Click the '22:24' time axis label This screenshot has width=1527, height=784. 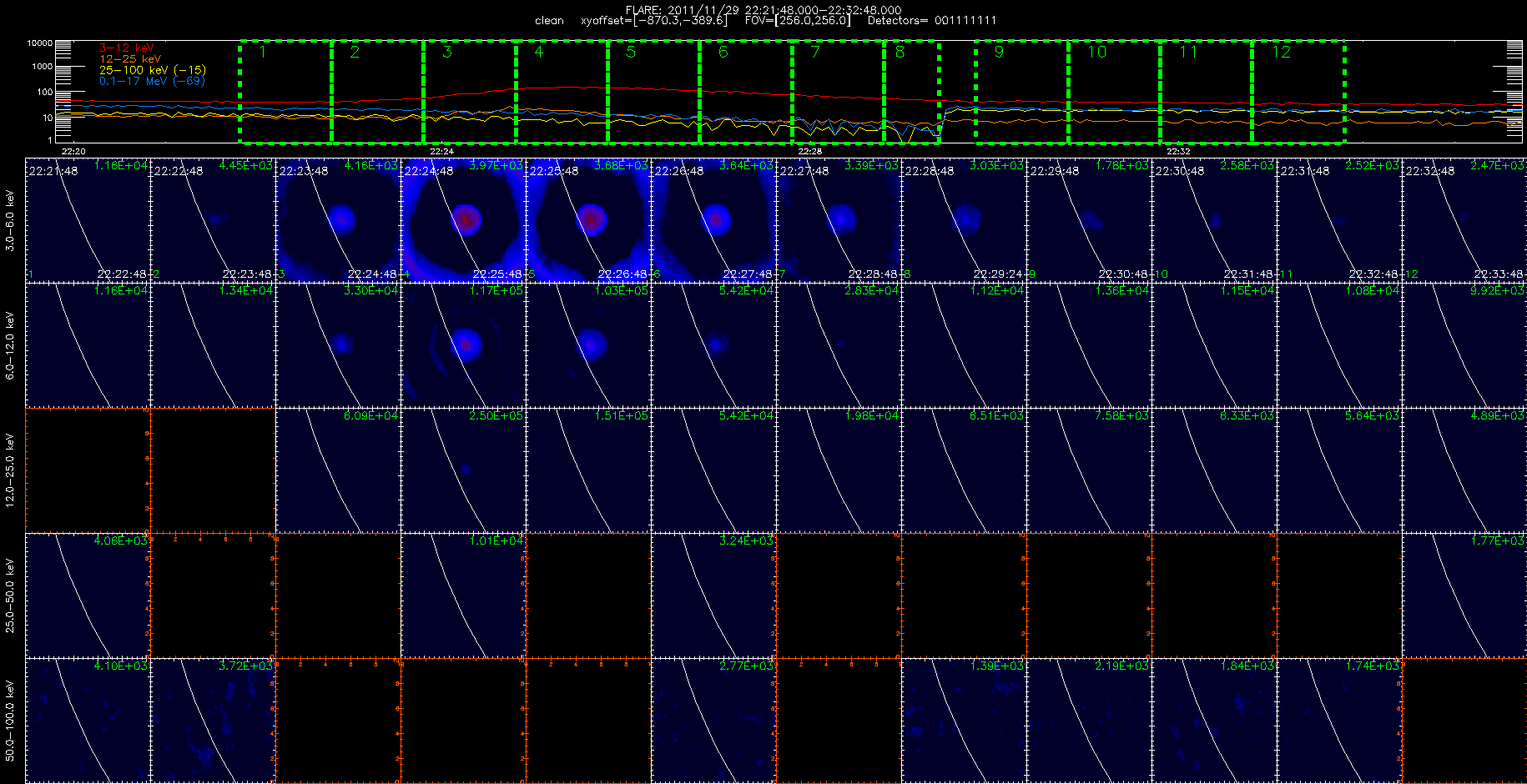[x=441, y=151]
